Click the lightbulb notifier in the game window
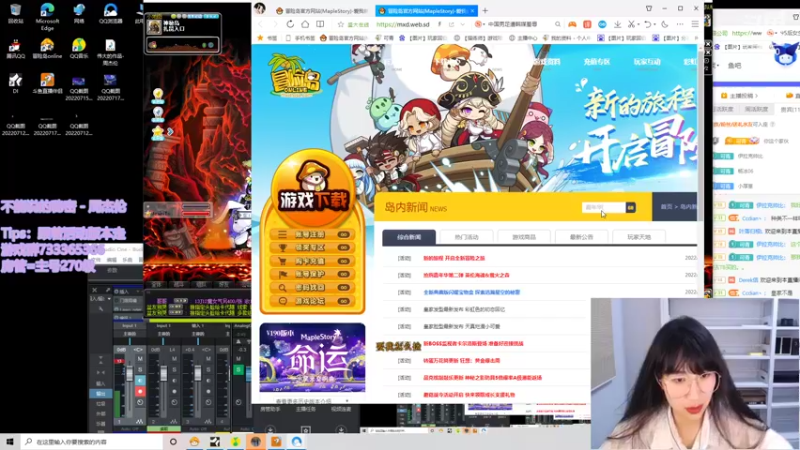Screen dimensions: 800x450 pos(158,95)
